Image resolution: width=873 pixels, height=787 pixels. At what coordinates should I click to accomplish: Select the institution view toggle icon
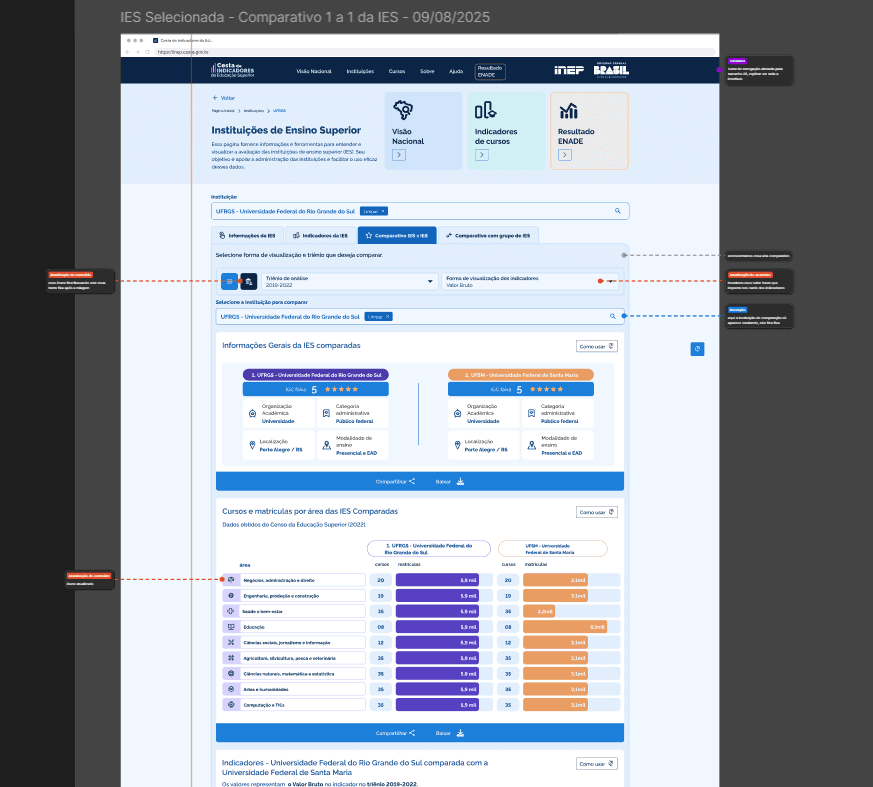pos(249,282)
